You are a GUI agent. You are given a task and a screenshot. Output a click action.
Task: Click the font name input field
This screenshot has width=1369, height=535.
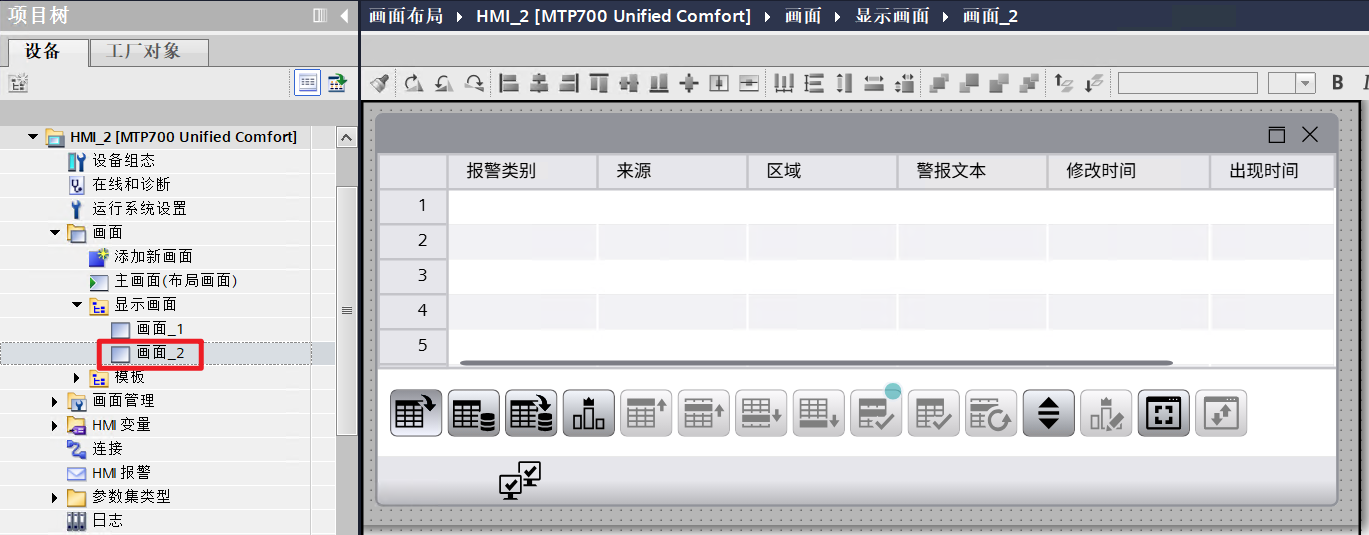tap(1187, 83)
